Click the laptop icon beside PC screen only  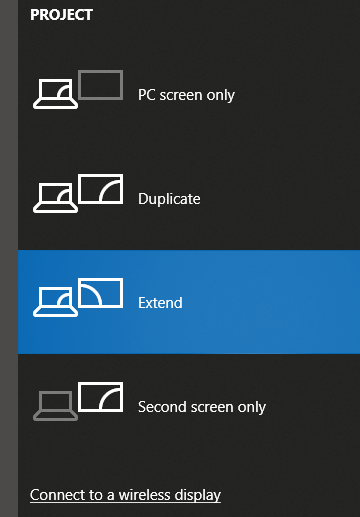(55, 94)
